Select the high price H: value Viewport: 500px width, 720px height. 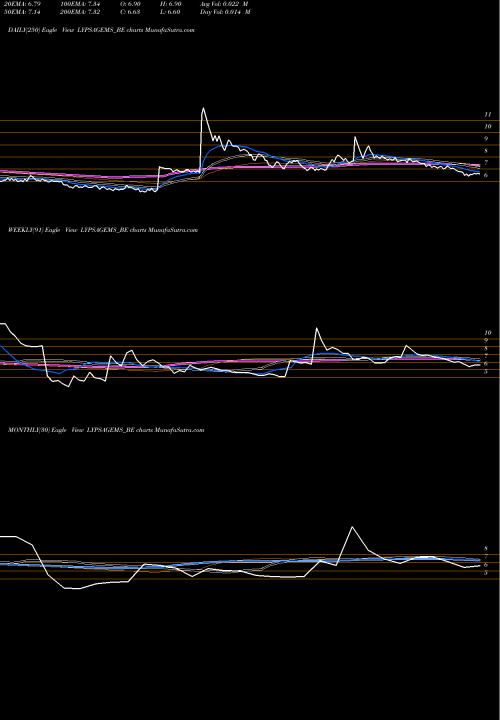tap(170, 4)
